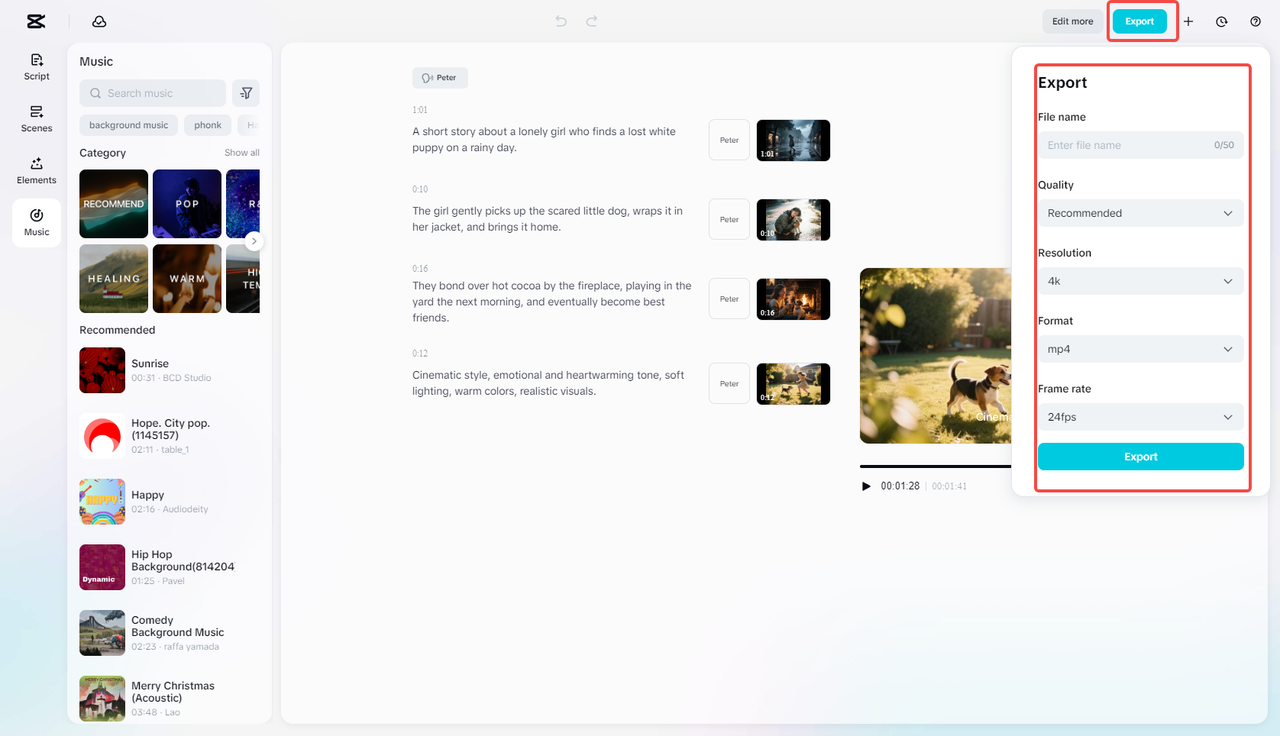1280x736 pixels.
Task: Select the Music panel icon
Action: [x=36, y=222]
